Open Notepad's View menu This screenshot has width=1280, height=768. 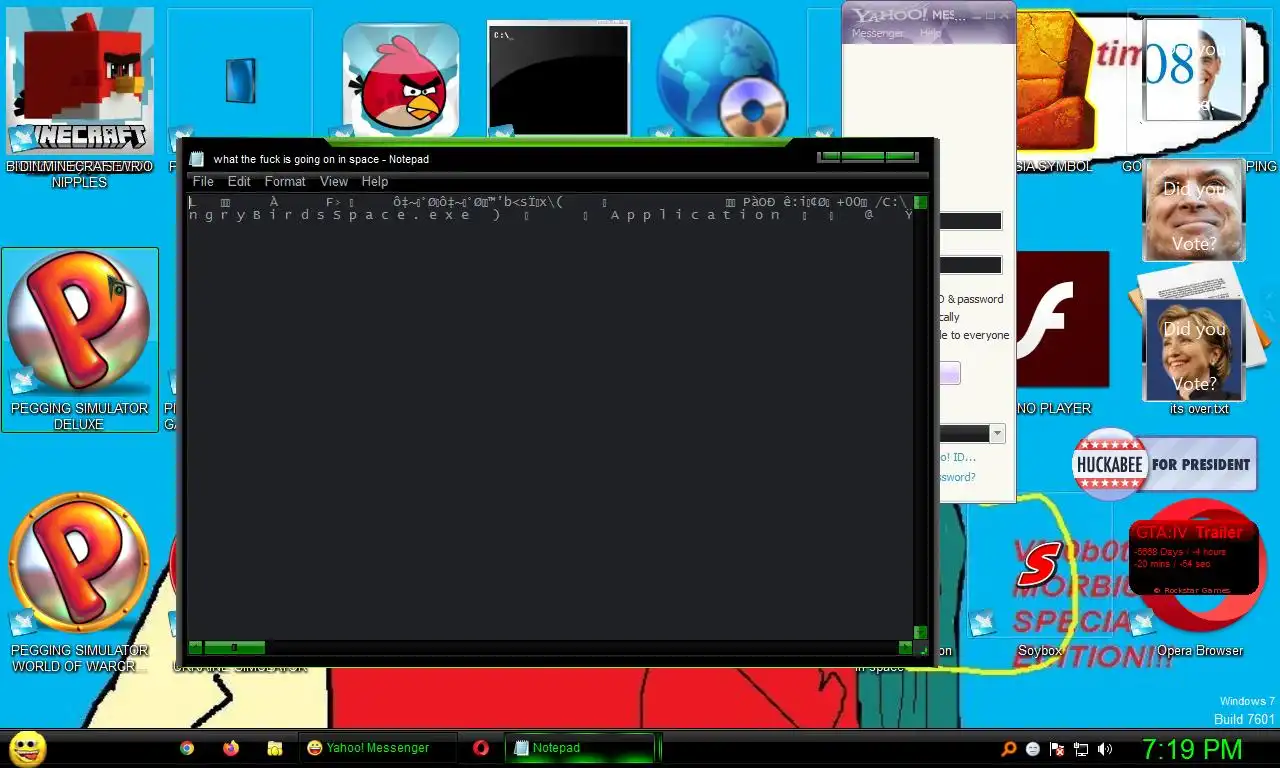pyautogui.click(x=334, y=181)
